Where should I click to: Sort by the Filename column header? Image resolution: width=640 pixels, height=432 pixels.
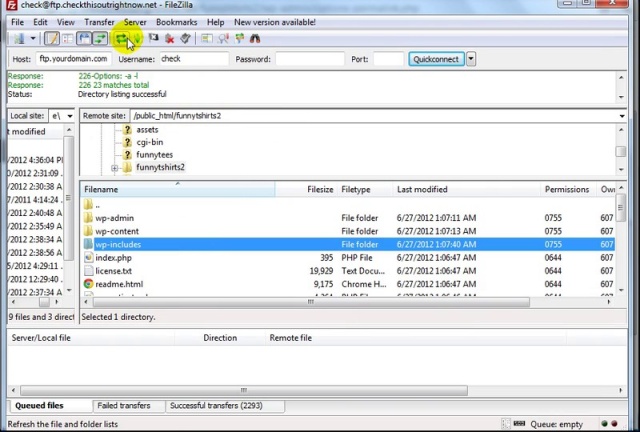(x=178, y=189)
